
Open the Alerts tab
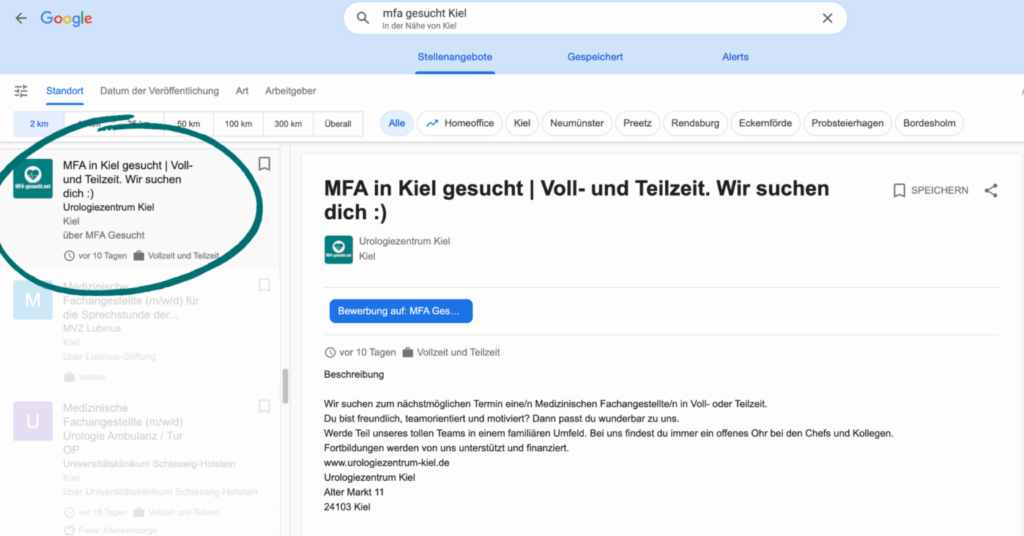click(735, 57)
